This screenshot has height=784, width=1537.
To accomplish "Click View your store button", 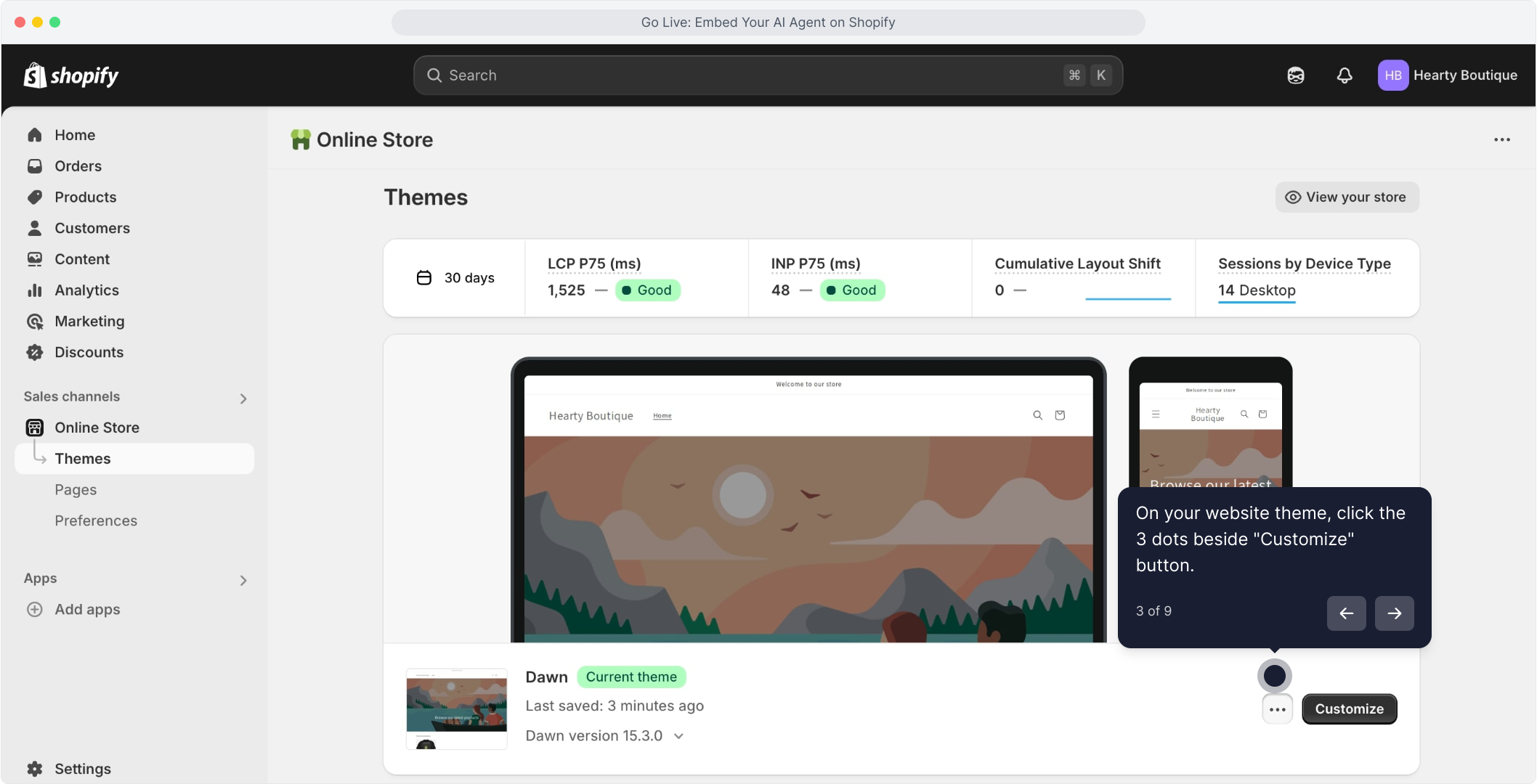I will click(x=1347, y=197).
